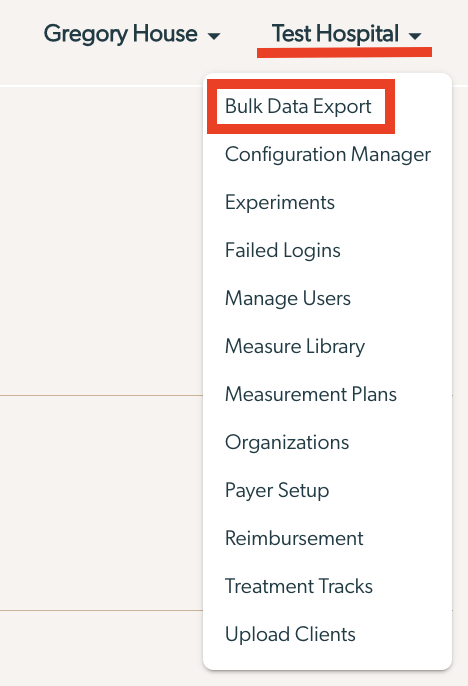
Task: Click the caret arrow beside Gregory House
Action: coord(213,36)
